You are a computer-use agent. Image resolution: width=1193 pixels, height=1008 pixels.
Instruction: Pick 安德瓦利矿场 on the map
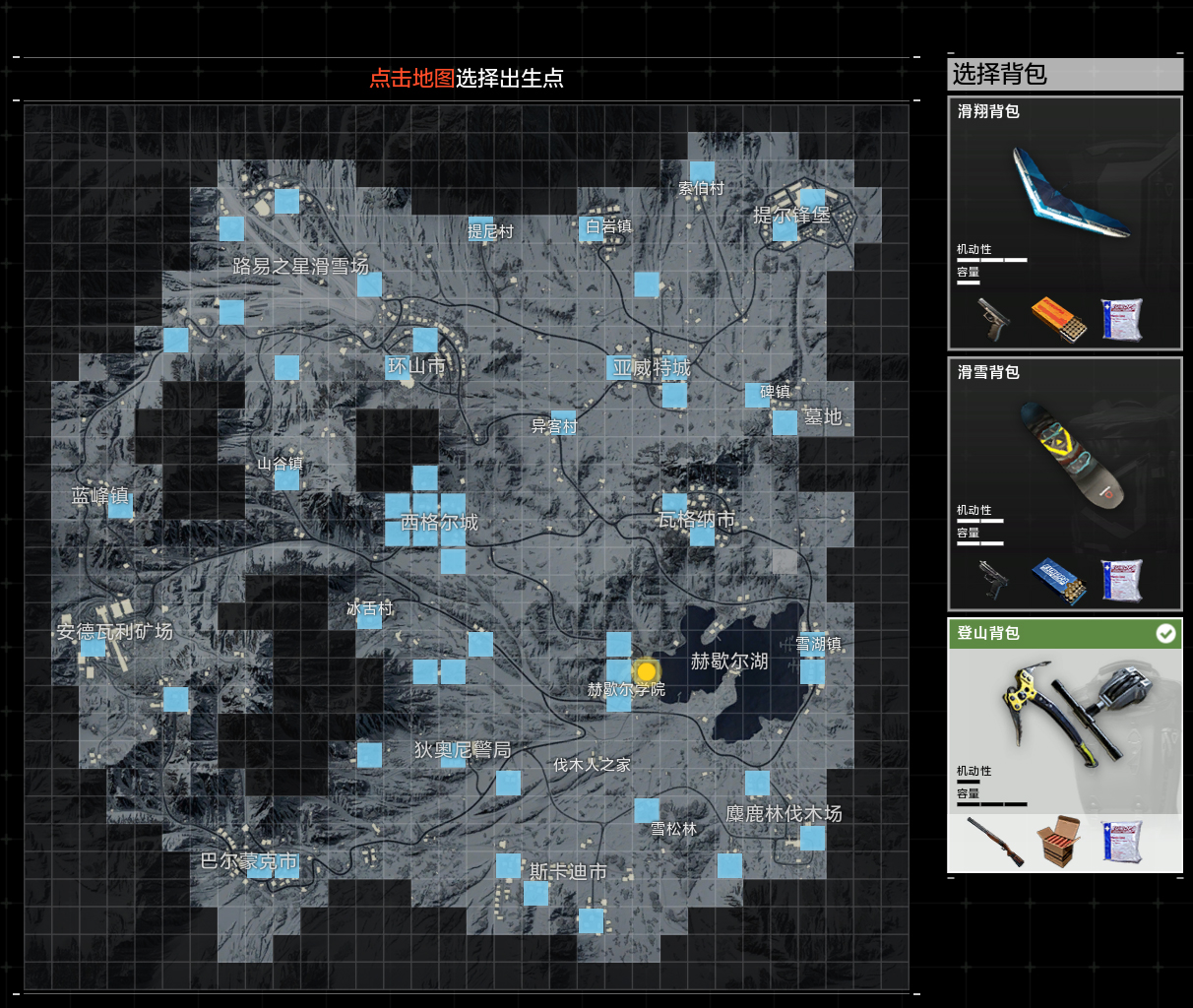(114, 631)
